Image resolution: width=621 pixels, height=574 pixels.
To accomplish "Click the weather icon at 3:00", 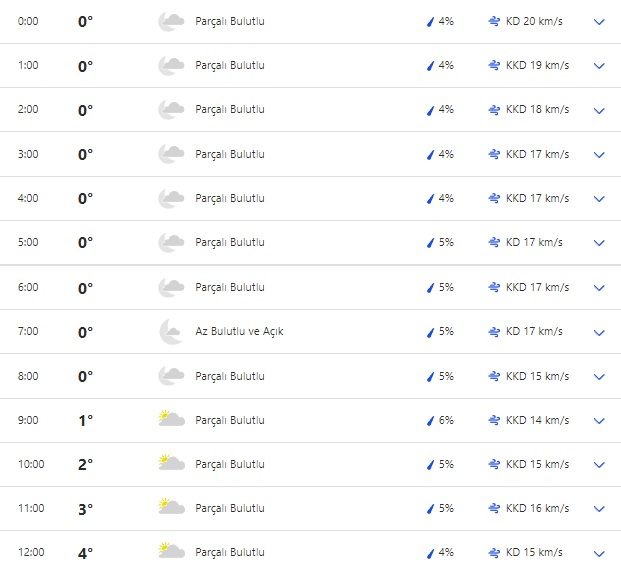I will [x=171, y=154].
